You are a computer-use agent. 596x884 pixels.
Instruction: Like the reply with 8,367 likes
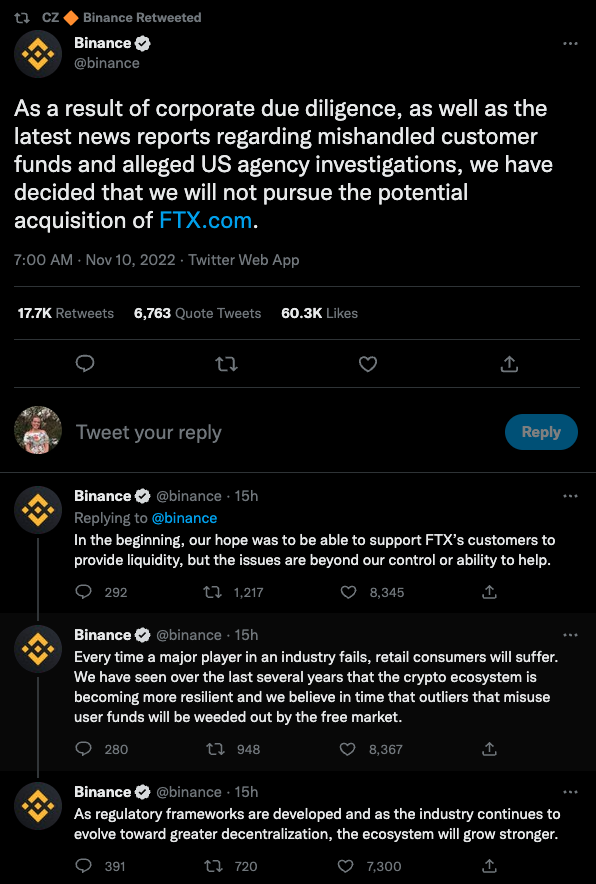point(348,749)
